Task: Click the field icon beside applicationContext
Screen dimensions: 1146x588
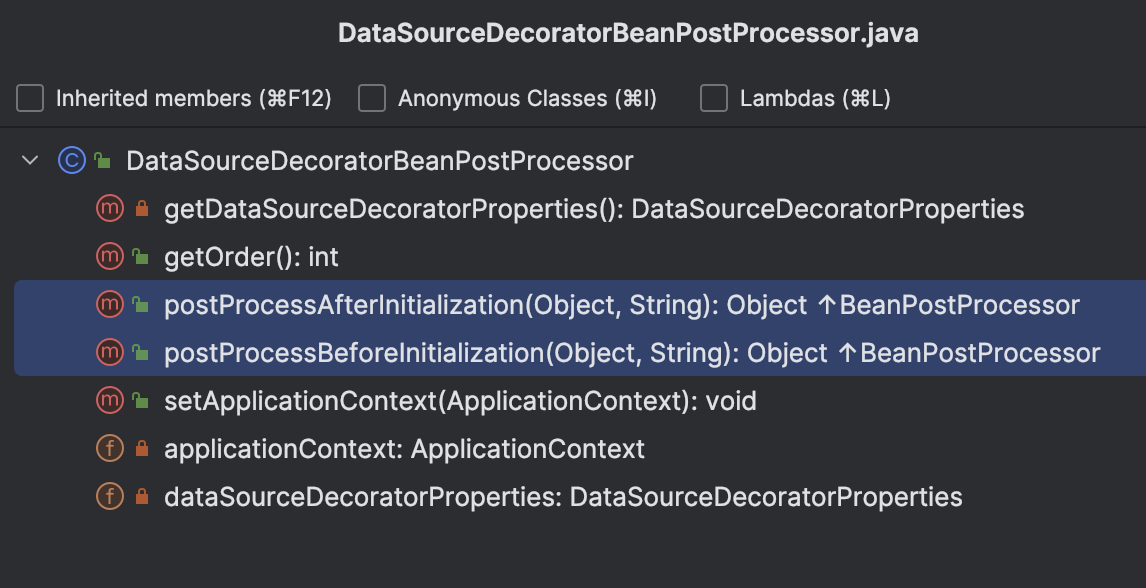Action: (x=108, y=449)
